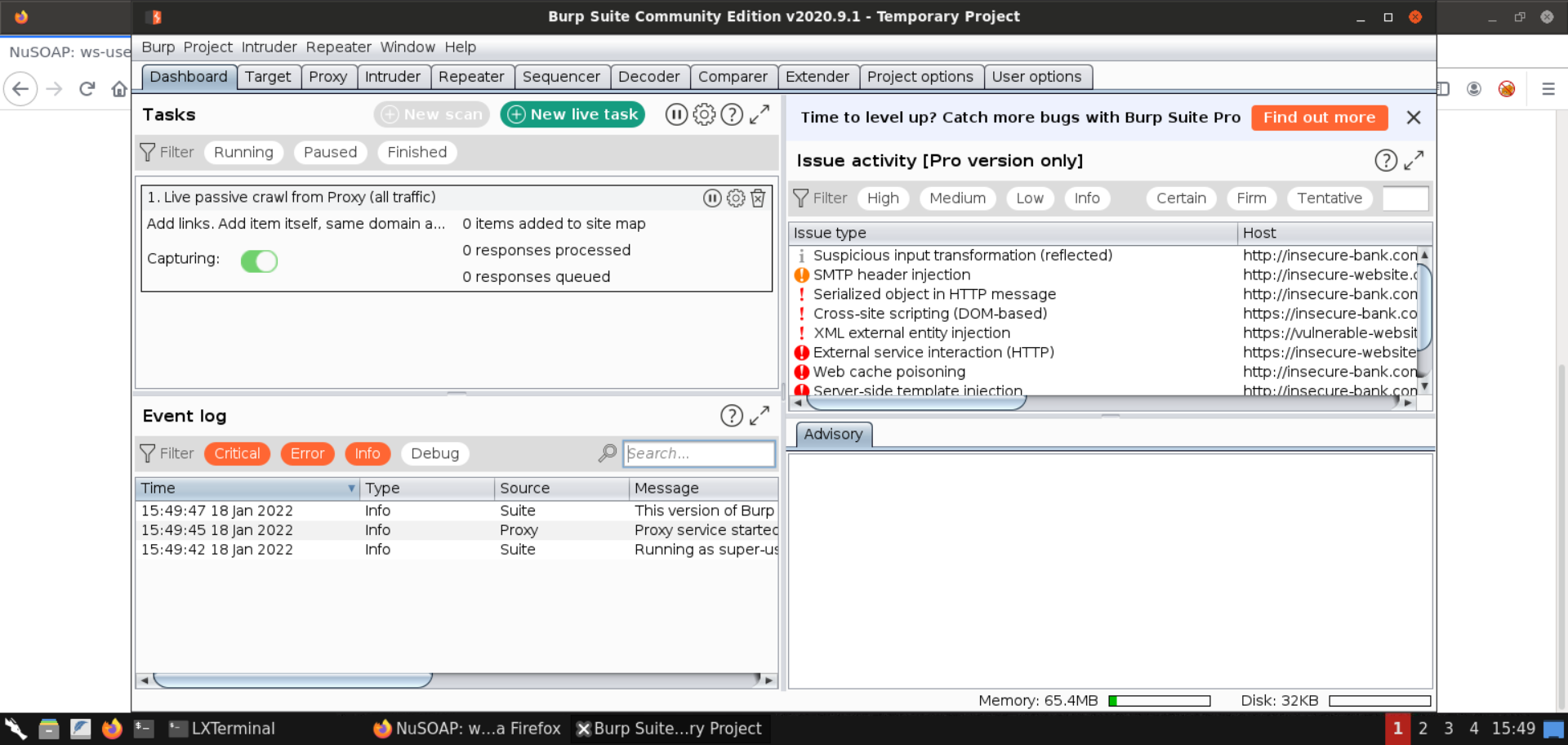Expand the Event log panel

(x=759, y=416)
